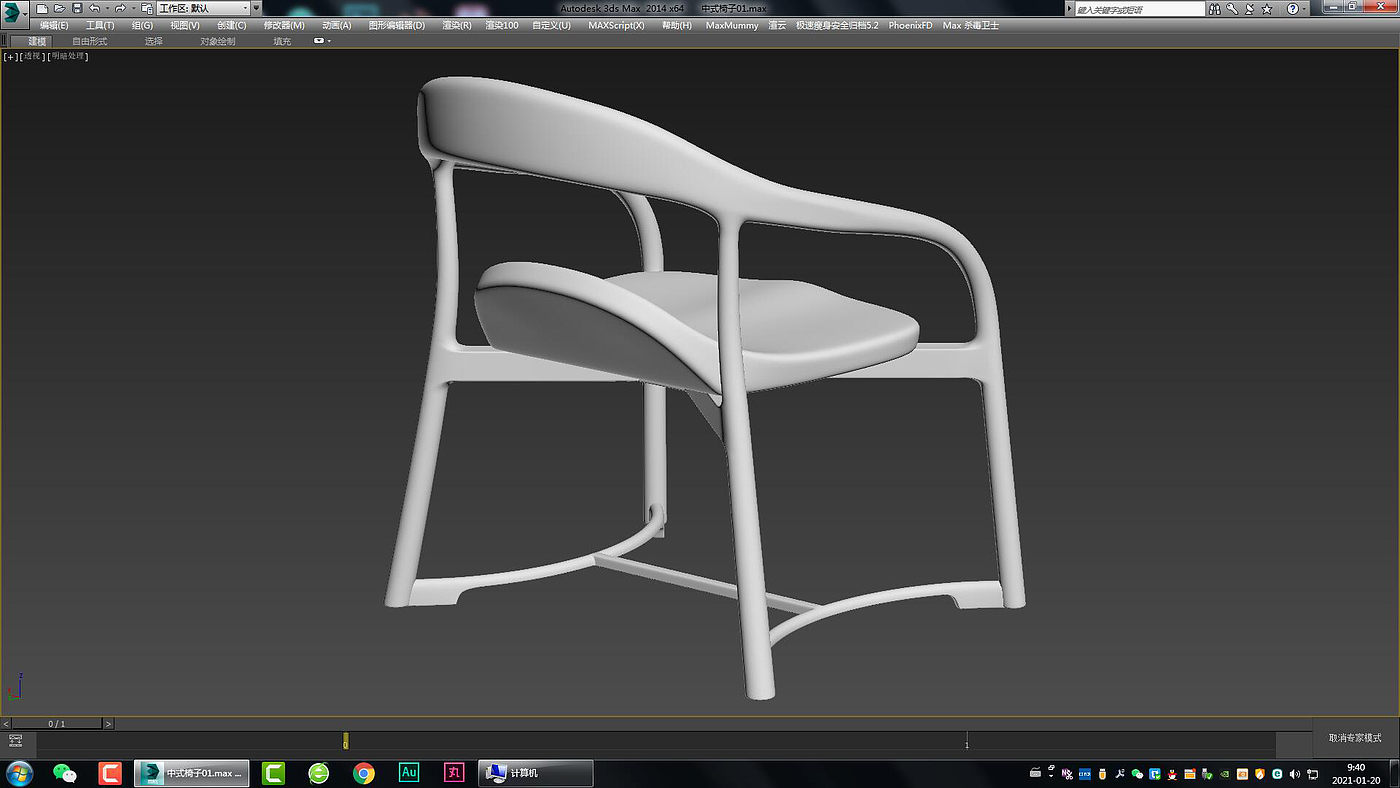1400x788 pixels.
Task: Expand the InfoCenter search arrow
Action: tap(1069, 9)
